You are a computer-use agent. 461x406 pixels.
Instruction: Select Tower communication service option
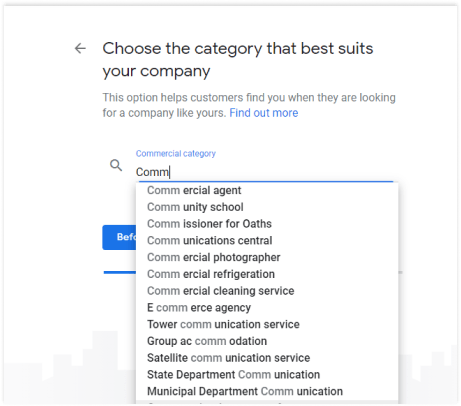click(267, 324)
